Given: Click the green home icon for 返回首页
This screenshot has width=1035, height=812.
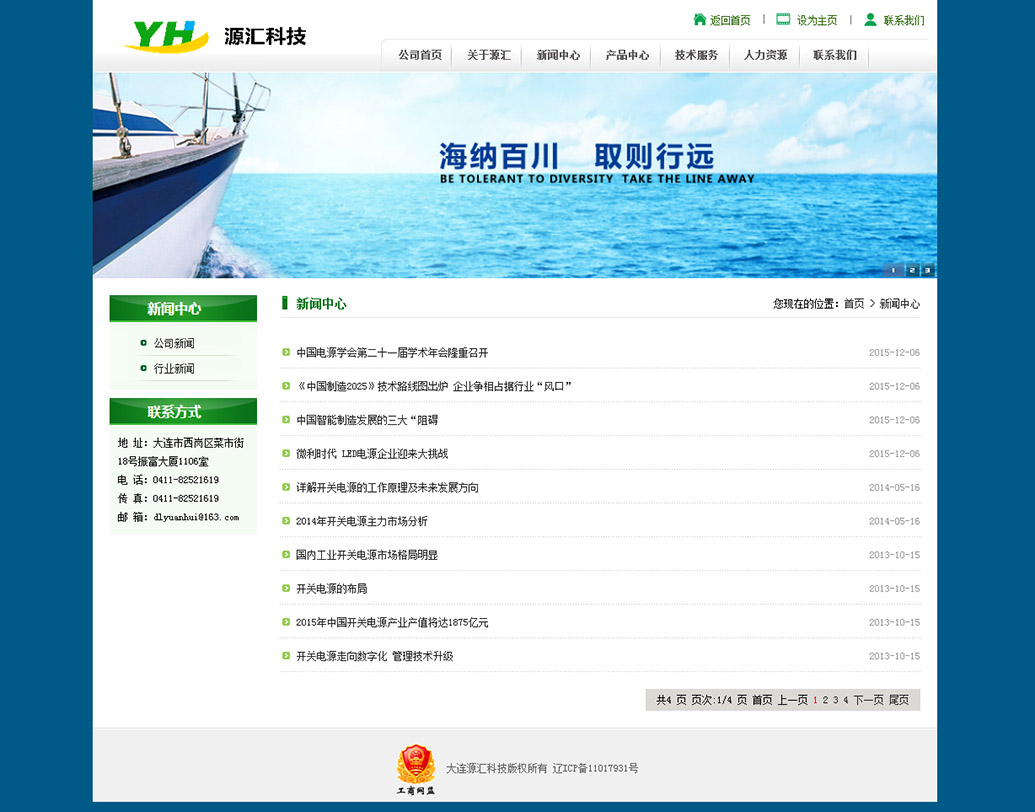Looking at the screenshot, I should 700,20.
